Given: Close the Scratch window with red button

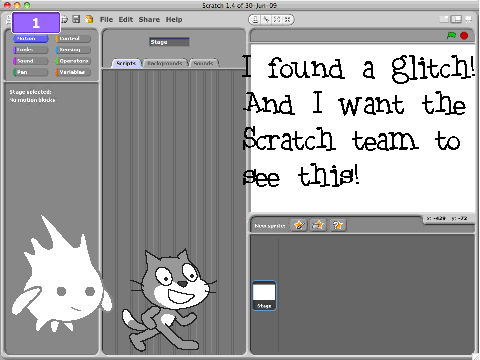Looking at the screenshot, I should (7, 5).
